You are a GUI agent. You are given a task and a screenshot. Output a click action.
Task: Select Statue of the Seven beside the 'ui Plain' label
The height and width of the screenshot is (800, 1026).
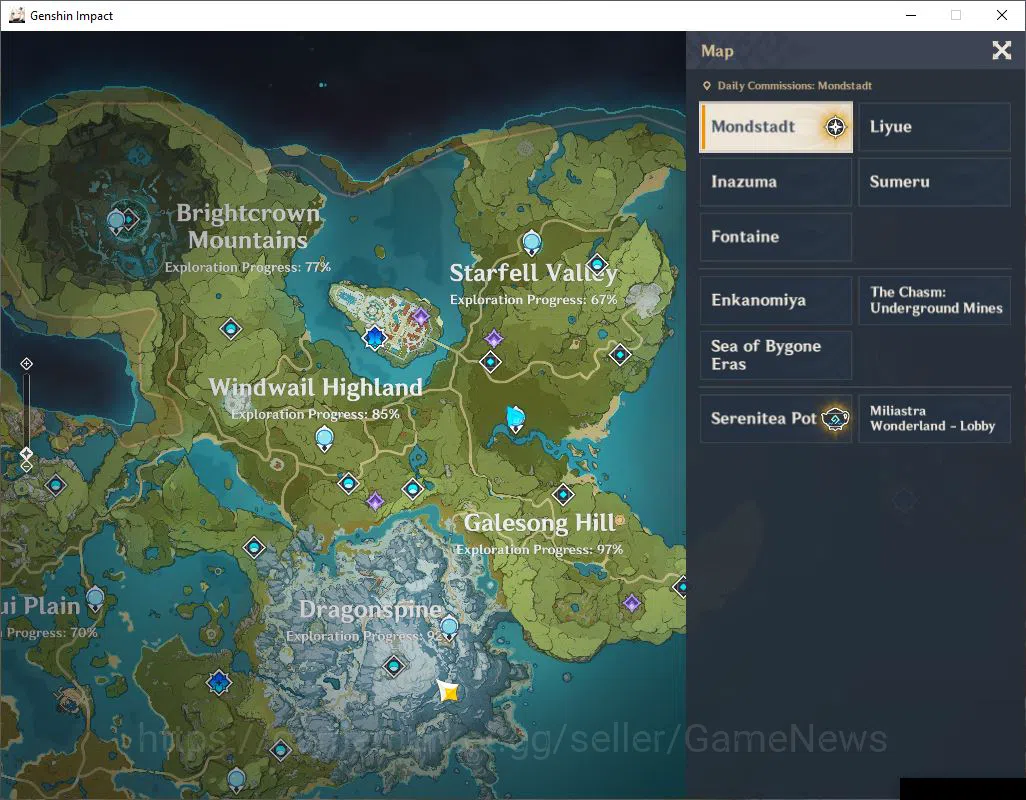coord(96,599)
